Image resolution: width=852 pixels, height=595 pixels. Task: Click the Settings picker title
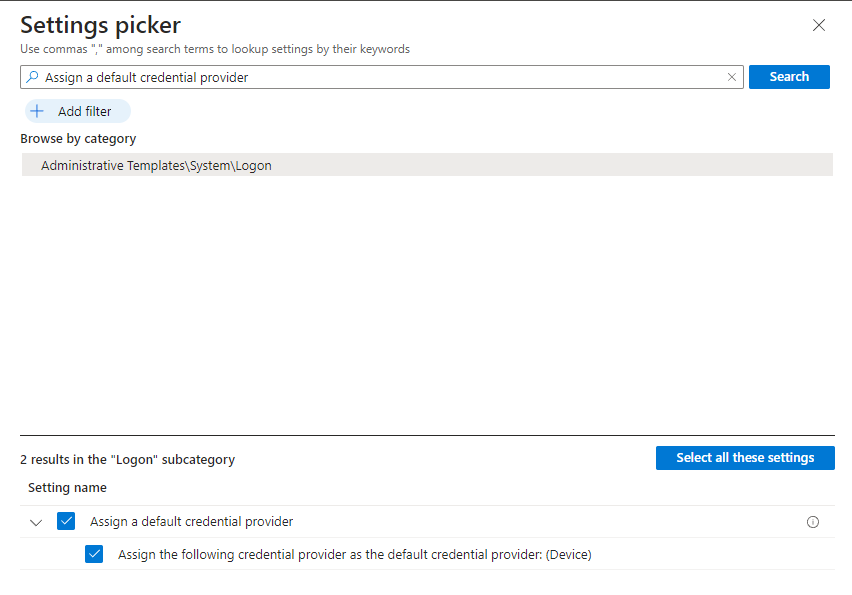click(x=100, y=25)
